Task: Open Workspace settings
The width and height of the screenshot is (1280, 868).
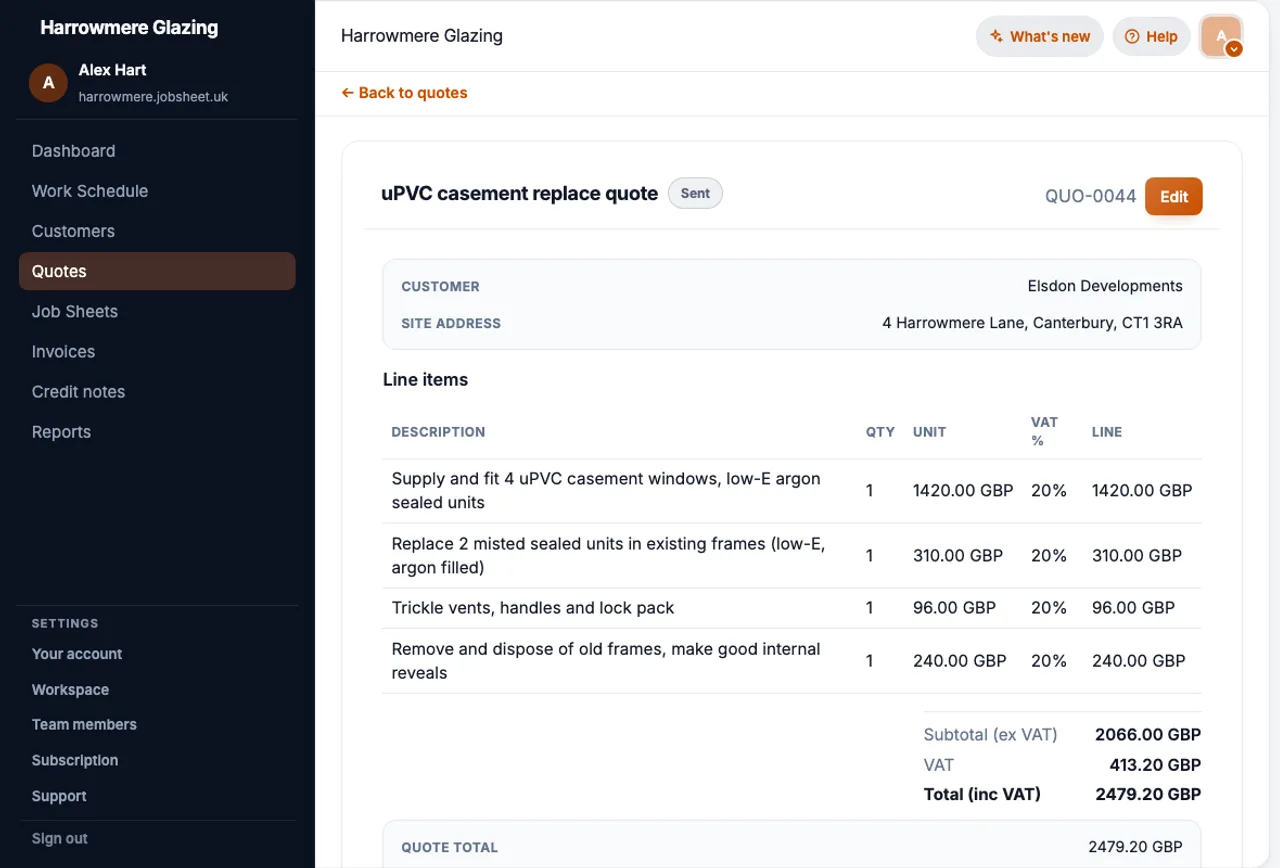Action: pos(70,690)
